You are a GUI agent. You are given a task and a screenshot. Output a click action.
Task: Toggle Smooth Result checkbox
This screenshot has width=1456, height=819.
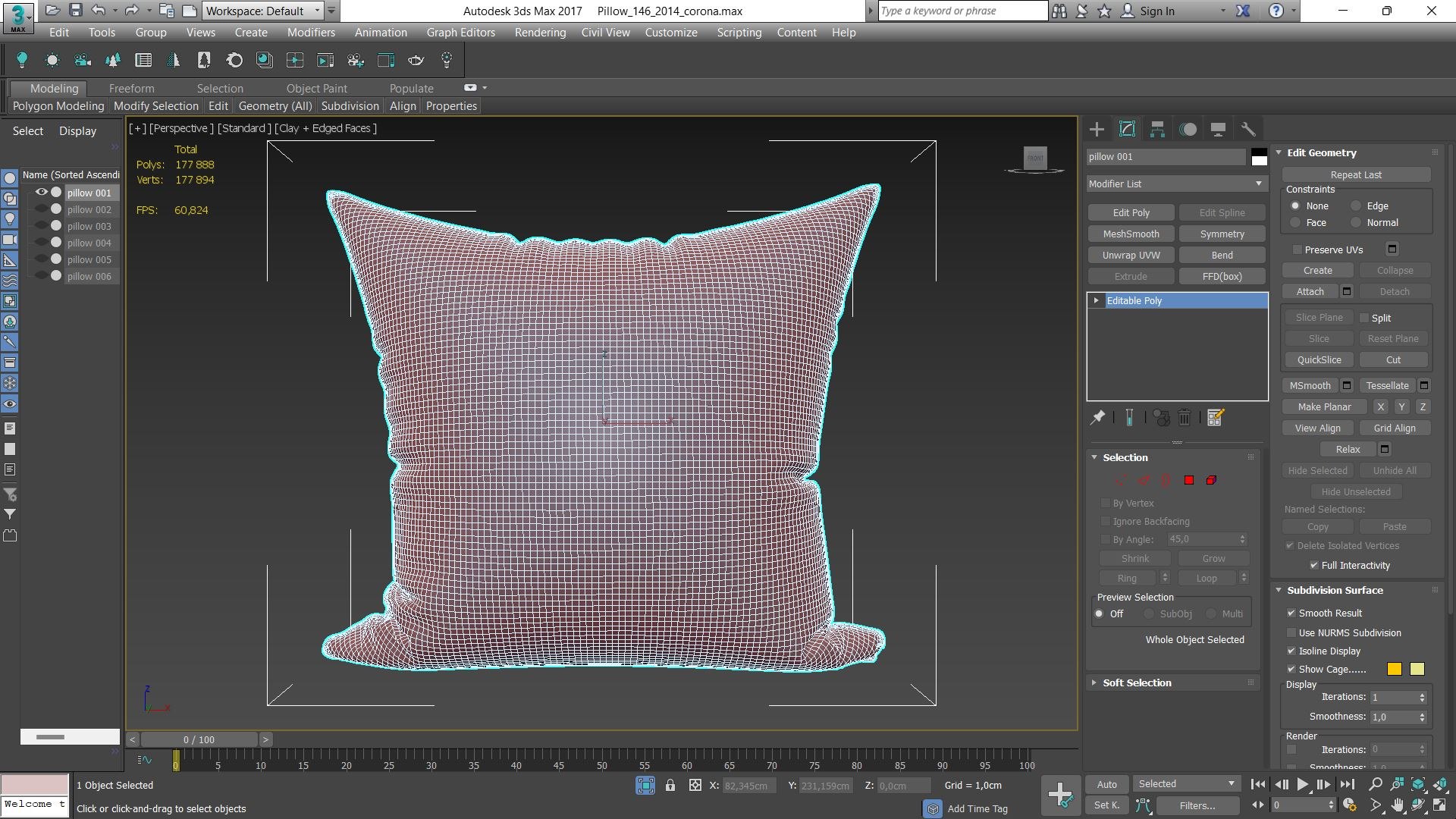pyautogui.click(x=1291, y=613)
